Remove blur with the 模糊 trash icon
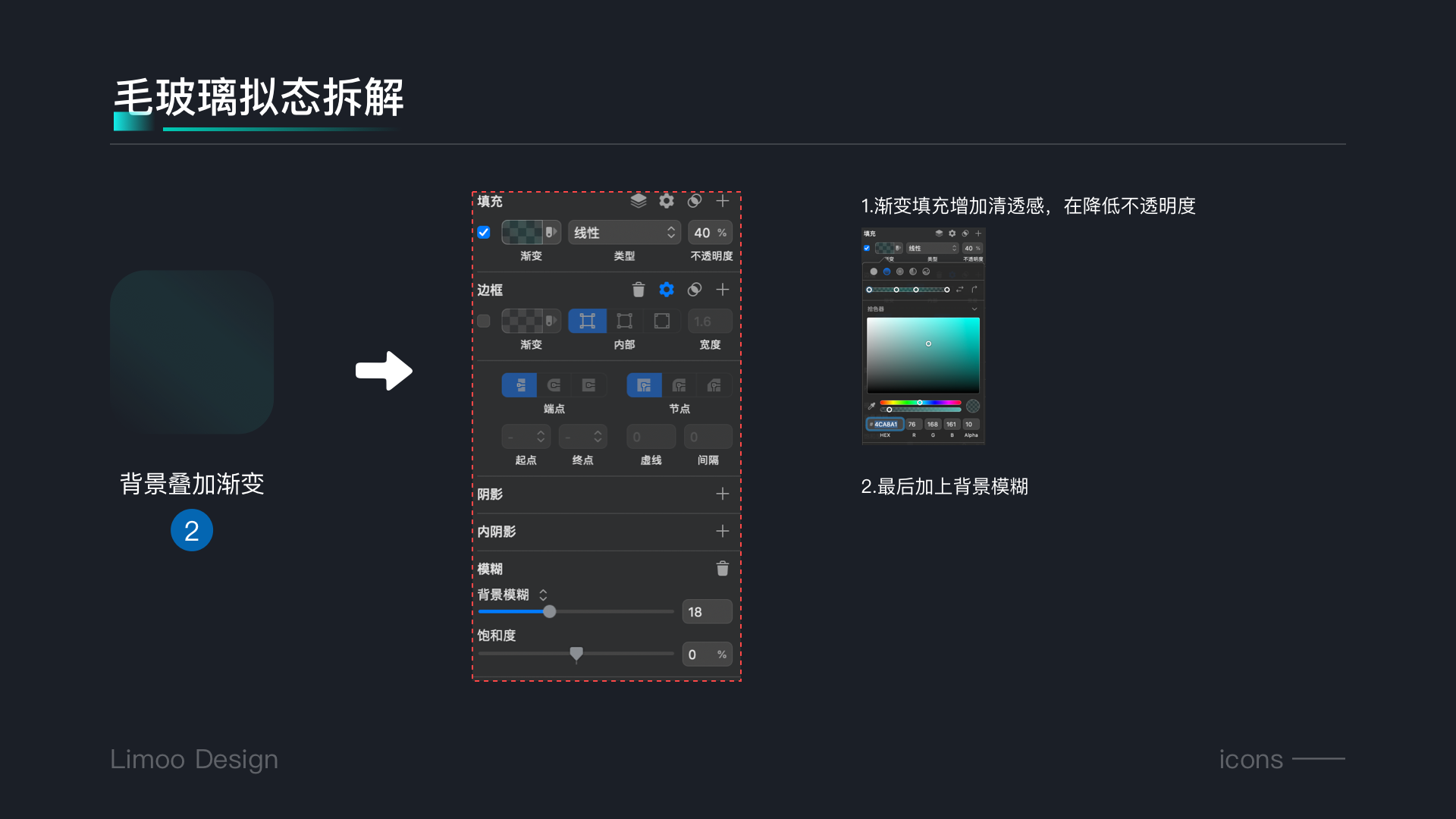The image size is (1456, 819). tap(723, 569)
